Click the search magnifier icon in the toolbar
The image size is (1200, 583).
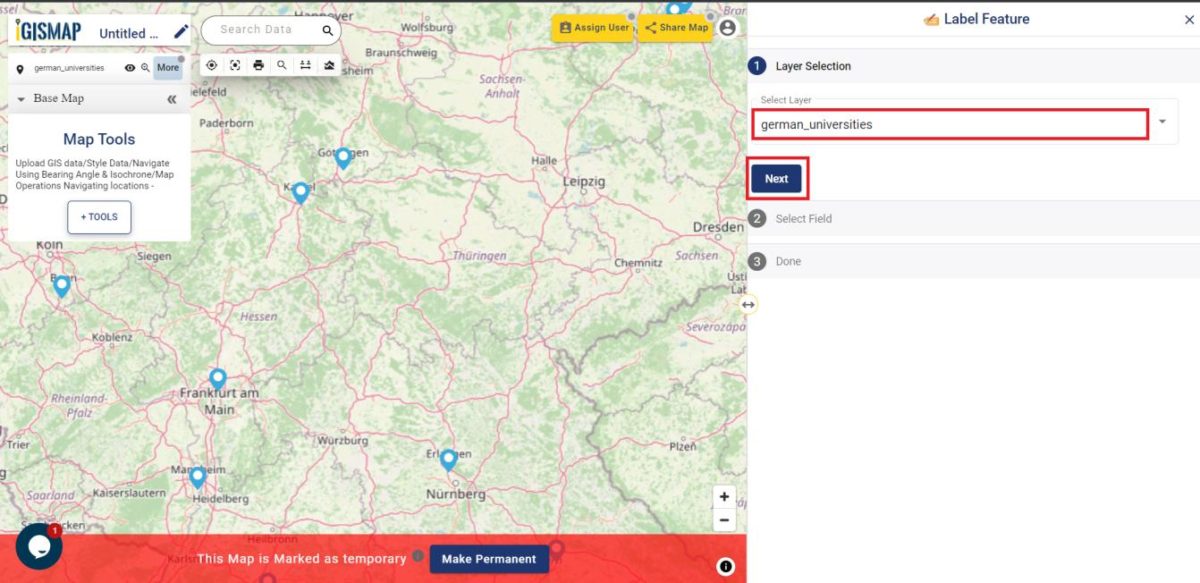pos(281,65)
